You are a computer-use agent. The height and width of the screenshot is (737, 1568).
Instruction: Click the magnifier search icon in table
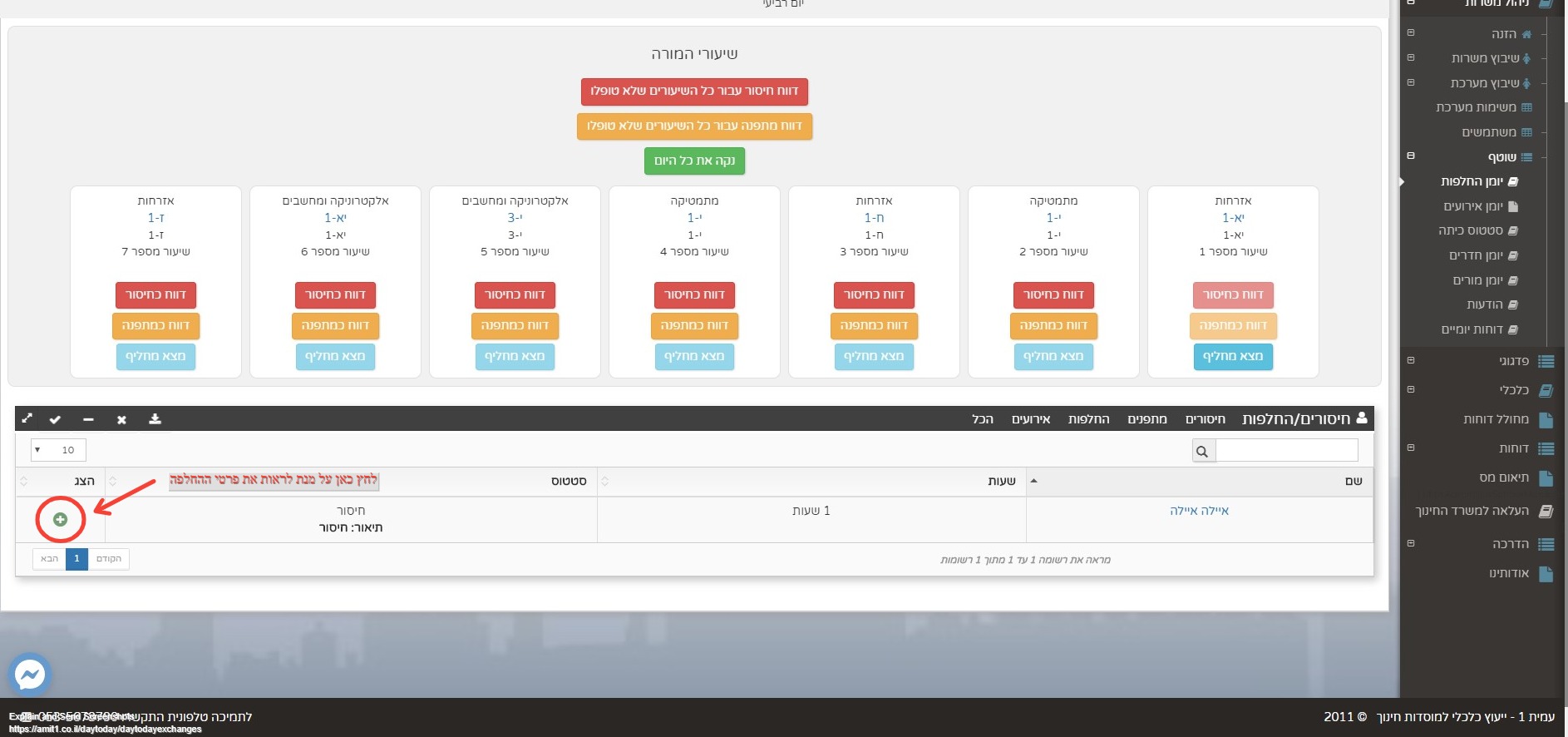[x=1202, y=451]
